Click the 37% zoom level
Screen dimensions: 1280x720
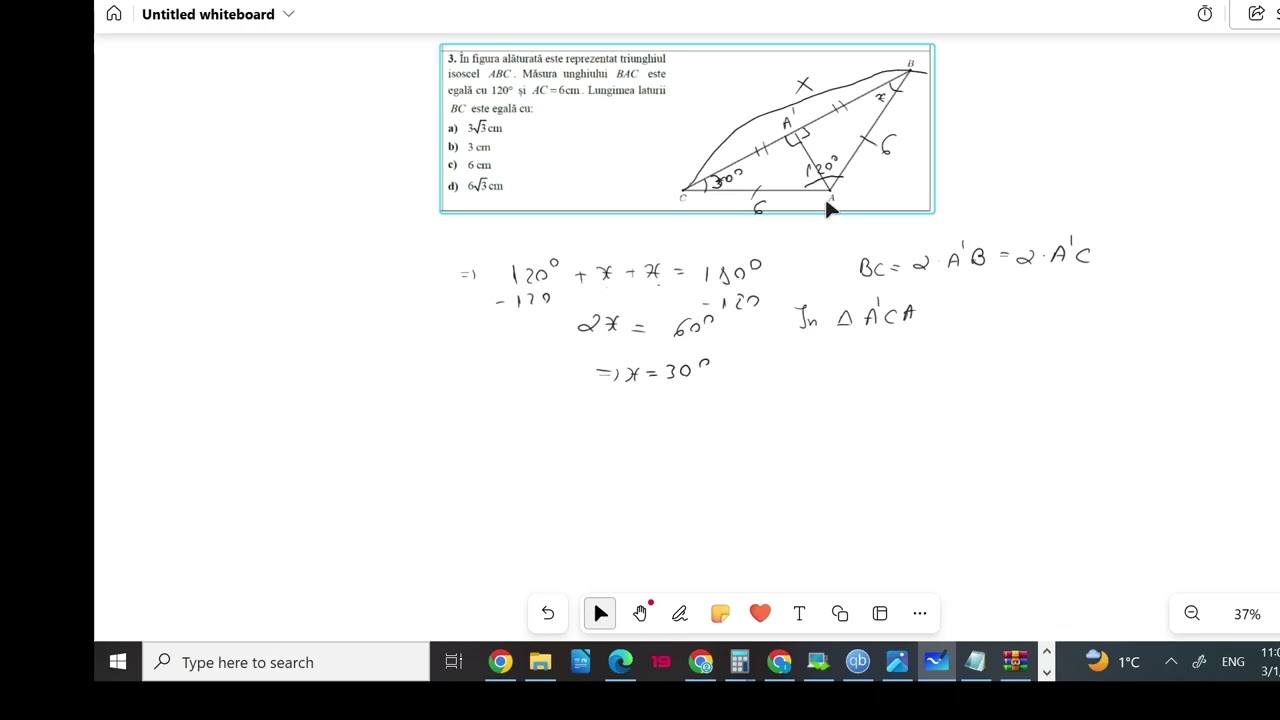tap(1247, 615)
